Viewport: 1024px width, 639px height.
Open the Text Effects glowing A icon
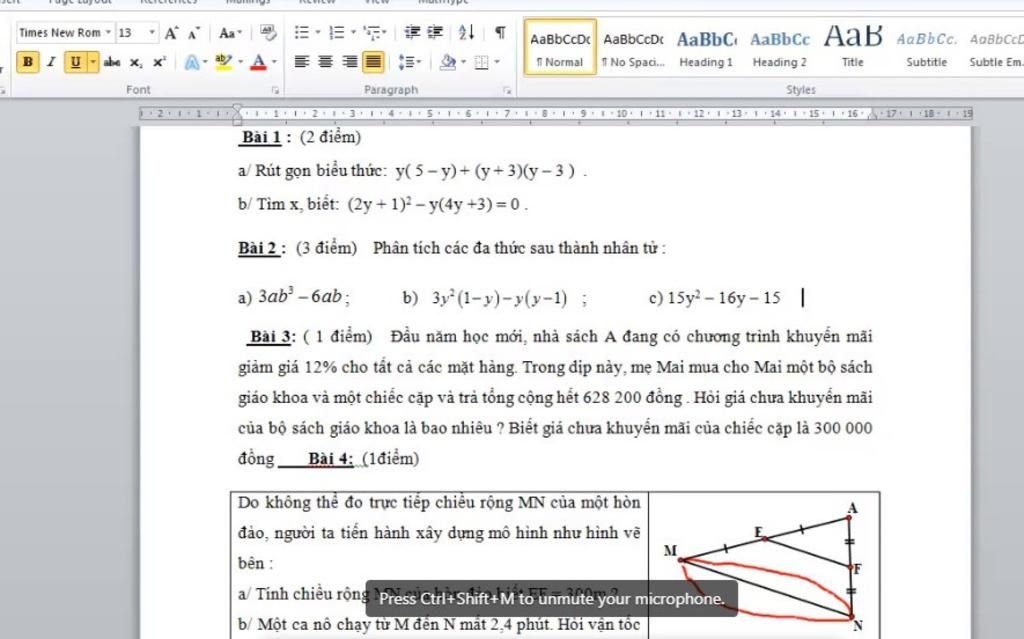pos(192,62)
